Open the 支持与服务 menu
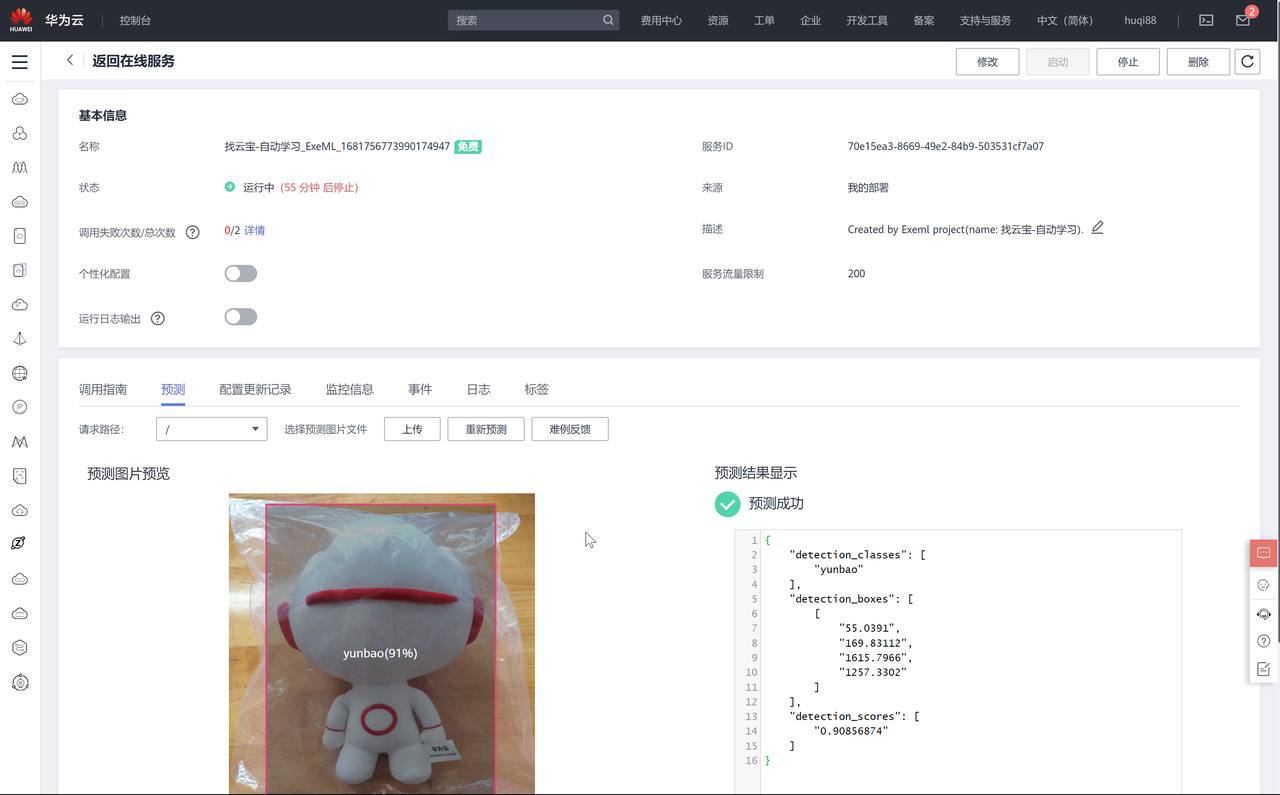This screenshot has height=795, width=1280. [986, 20]
